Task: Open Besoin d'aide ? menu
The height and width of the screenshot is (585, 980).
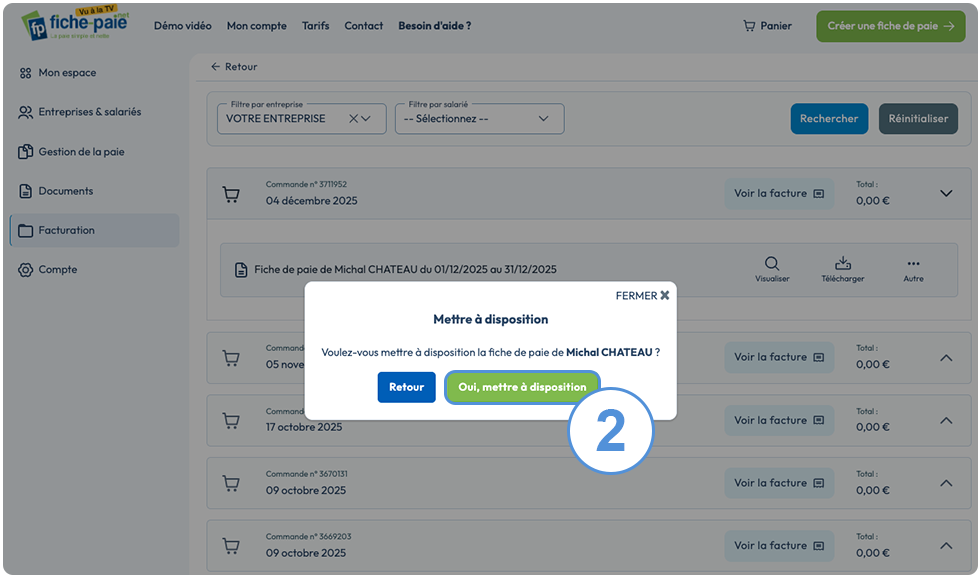Action: coord(435,26)
